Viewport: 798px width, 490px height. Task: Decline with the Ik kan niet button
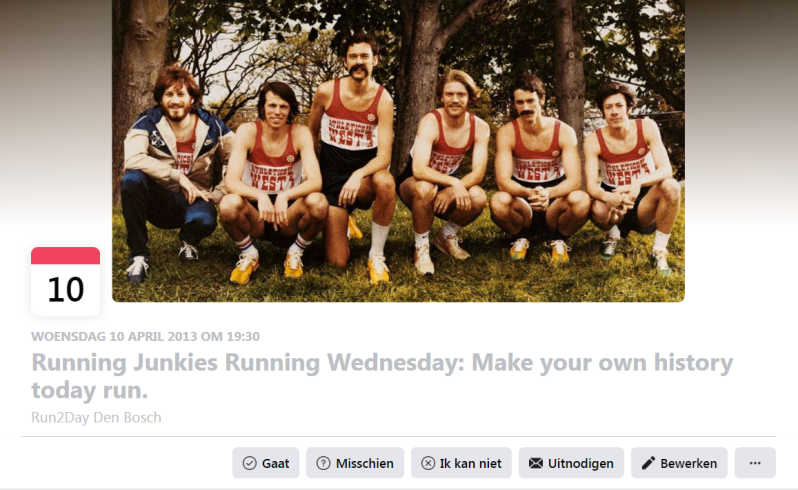pyautogui.click(x=461, y=463)
